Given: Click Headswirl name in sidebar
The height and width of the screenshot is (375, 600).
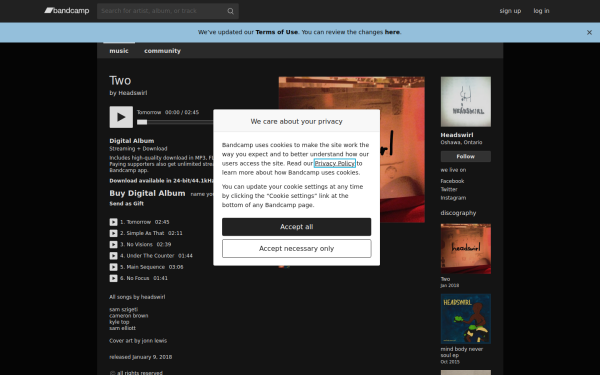Looking at the screenshot, I should pyautogui.click(x=457, y=135).
